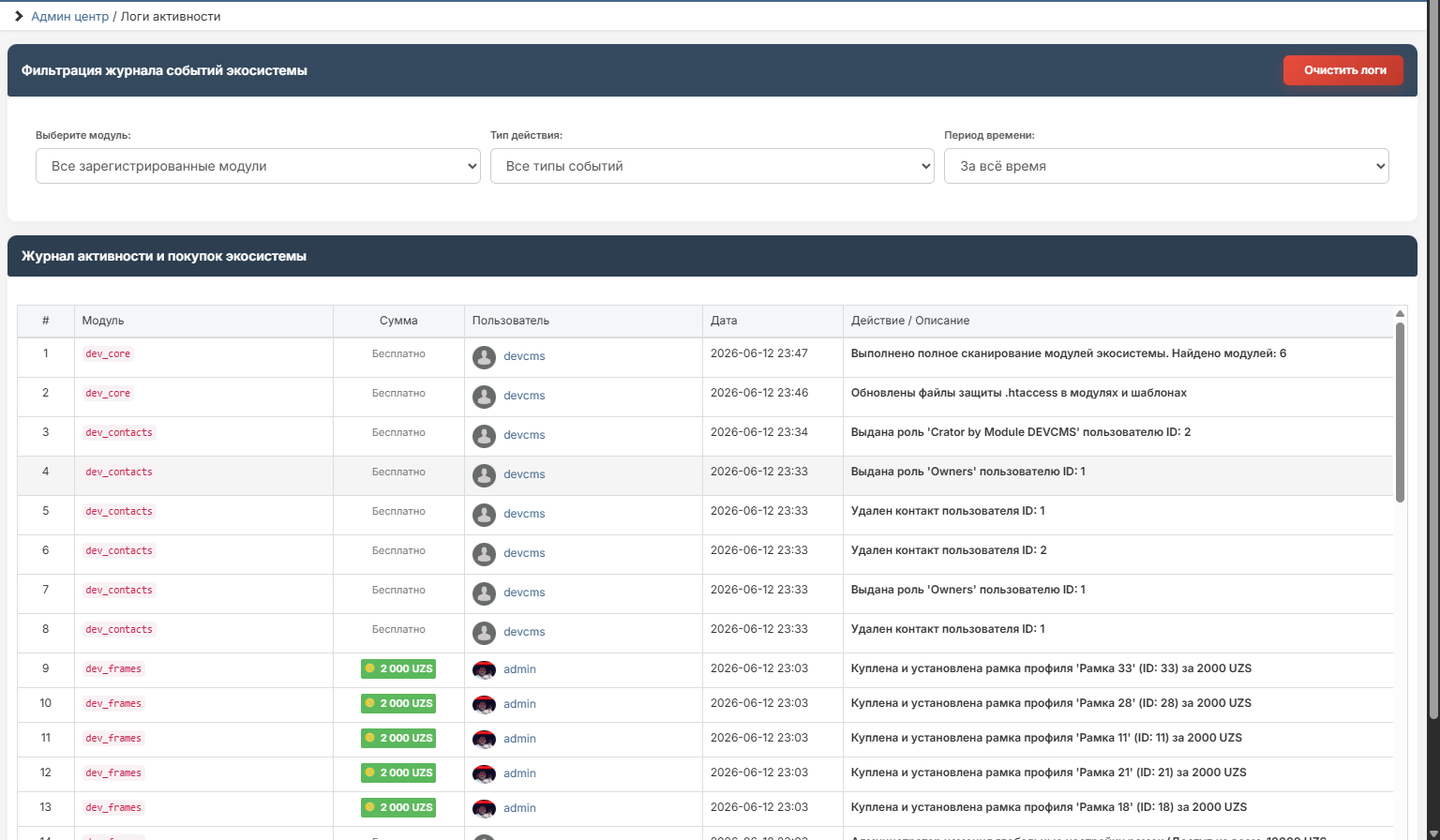
Task: Click devcms avatar icon in row 1
Action: [484, 357]
